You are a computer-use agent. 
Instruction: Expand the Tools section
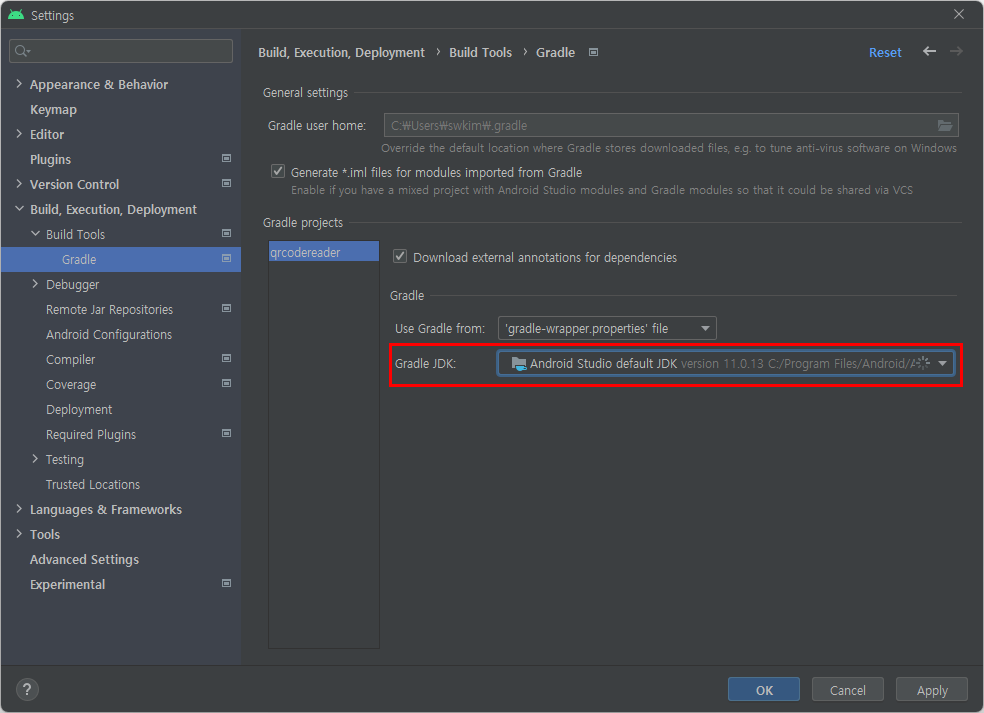tap(19, 534)
